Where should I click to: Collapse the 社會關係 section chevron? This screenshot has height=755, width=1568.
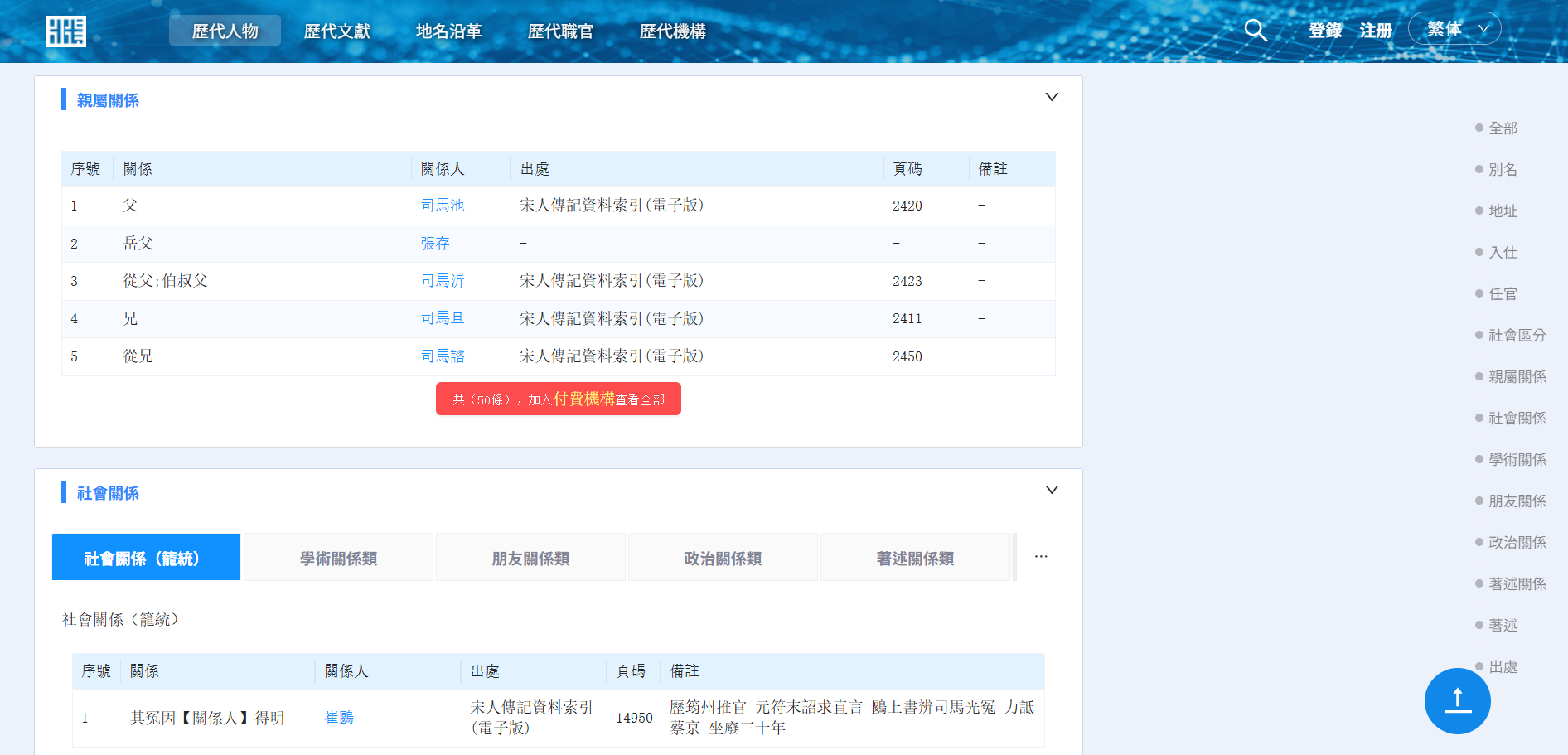(x=1052, y=490)
